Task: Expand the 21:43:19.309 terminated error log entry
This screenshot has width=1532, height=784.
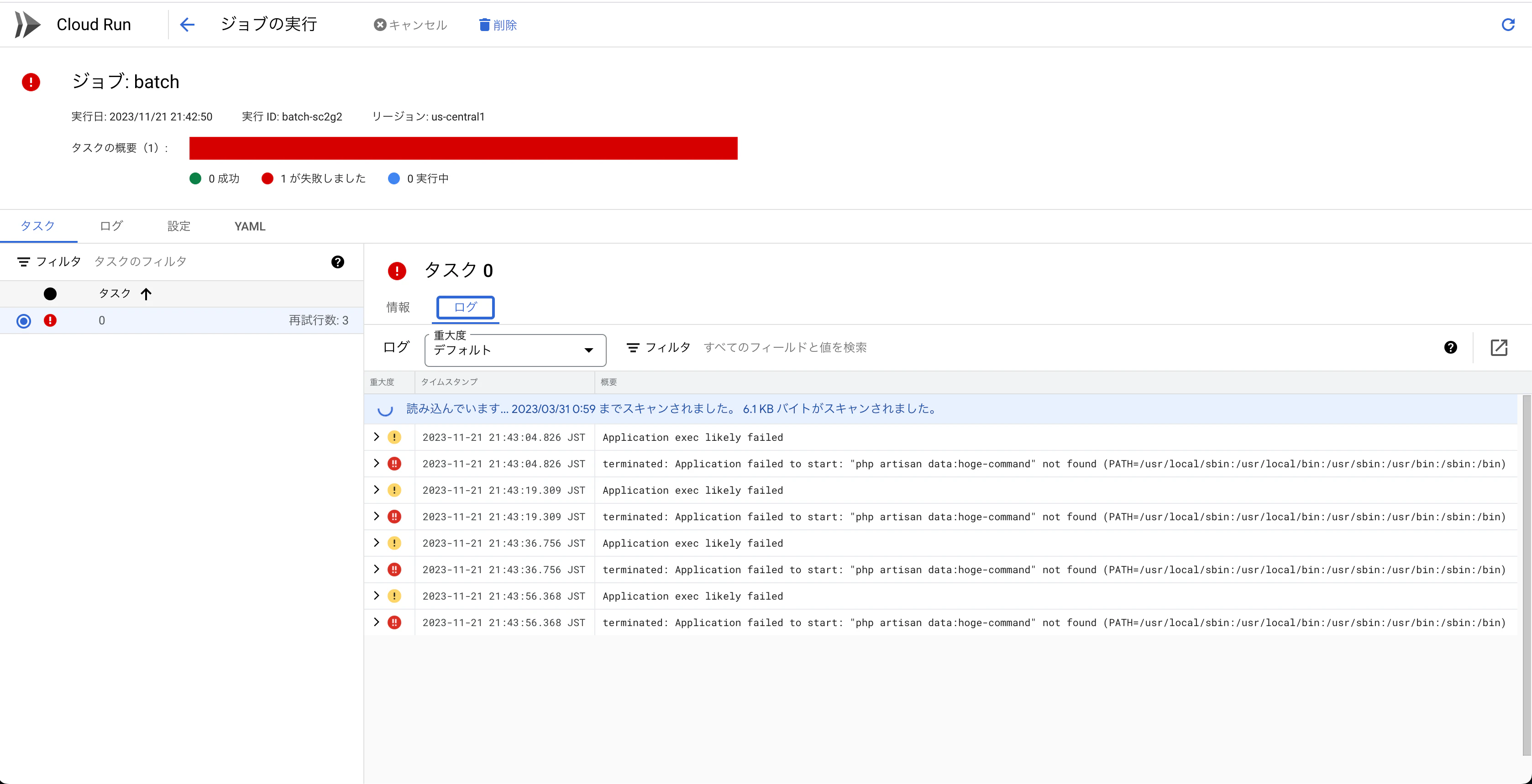Action: click(x=377, y=516)
